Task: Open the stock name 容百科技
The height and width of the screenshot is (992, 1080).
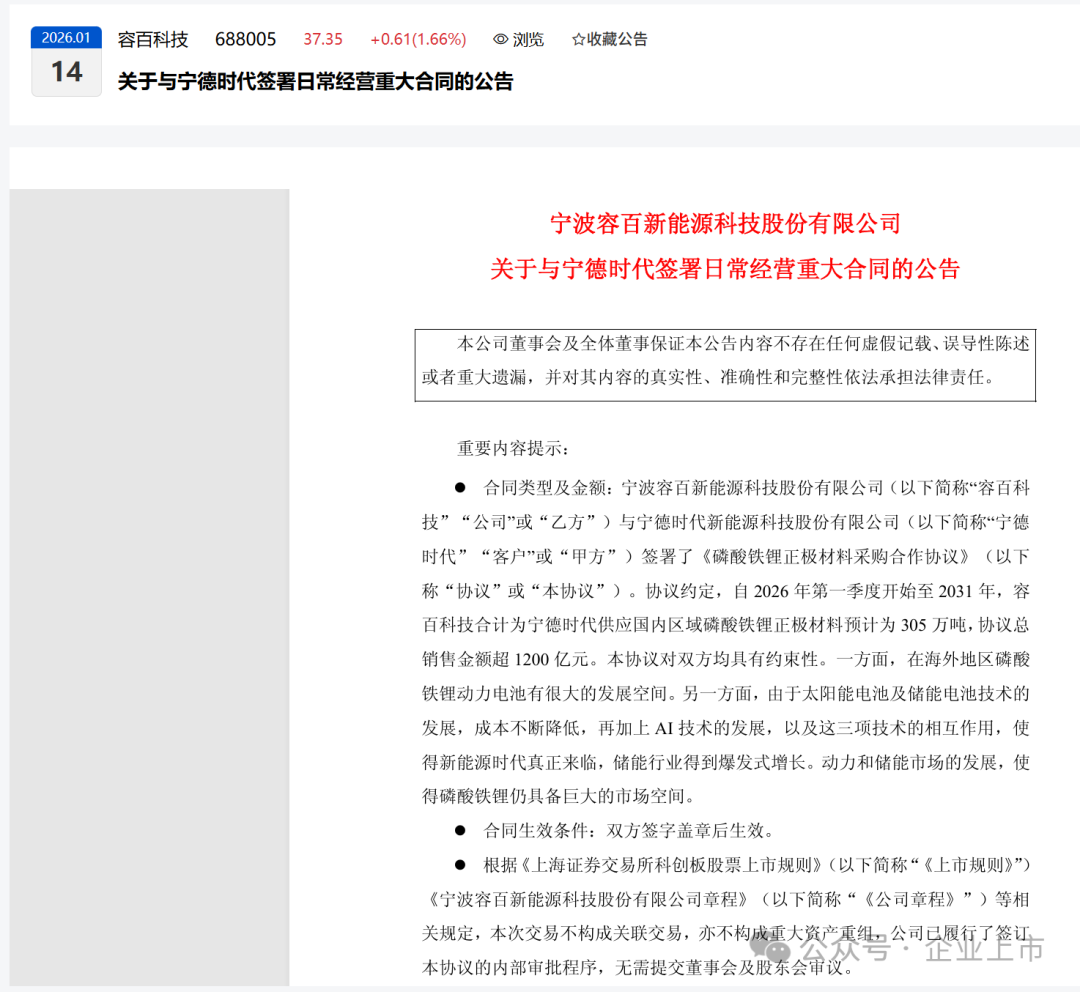Action: tap(153, 39)
